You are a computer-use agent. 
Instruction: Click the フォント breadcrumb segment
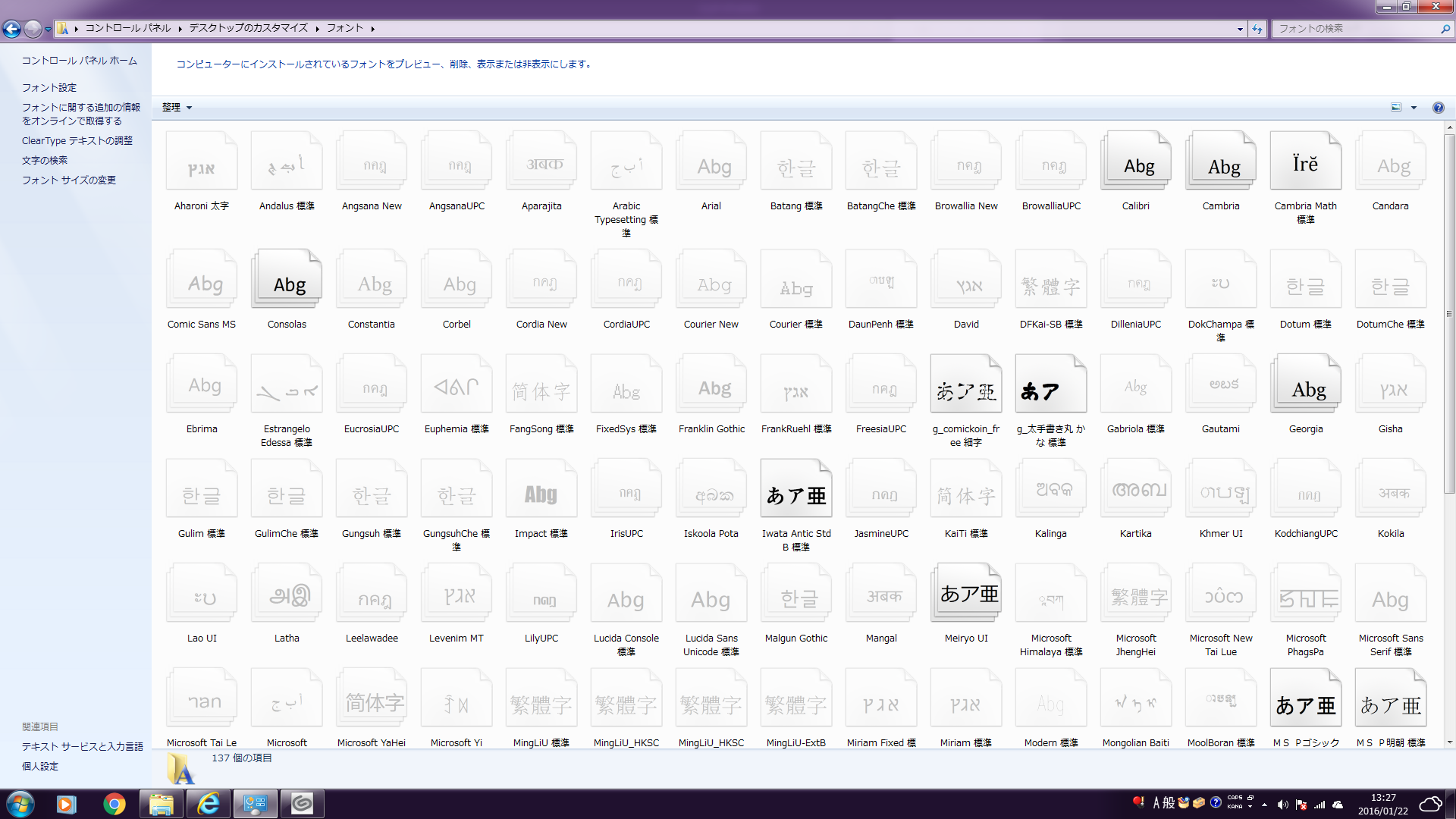345,28
